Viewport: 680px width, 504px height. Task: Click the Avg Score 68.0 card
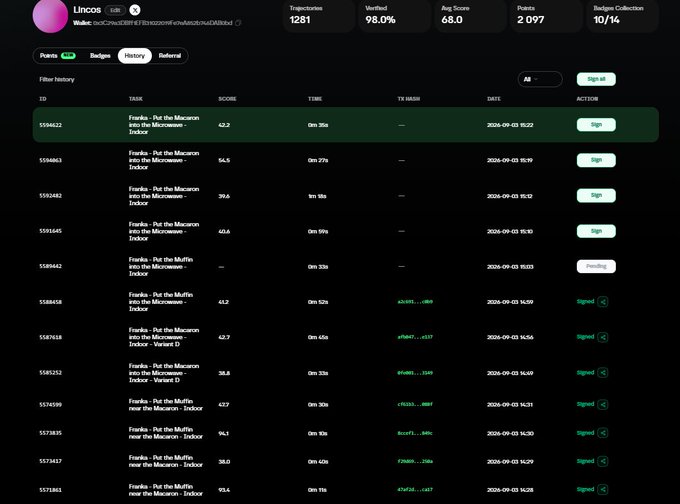pos(471,16)
